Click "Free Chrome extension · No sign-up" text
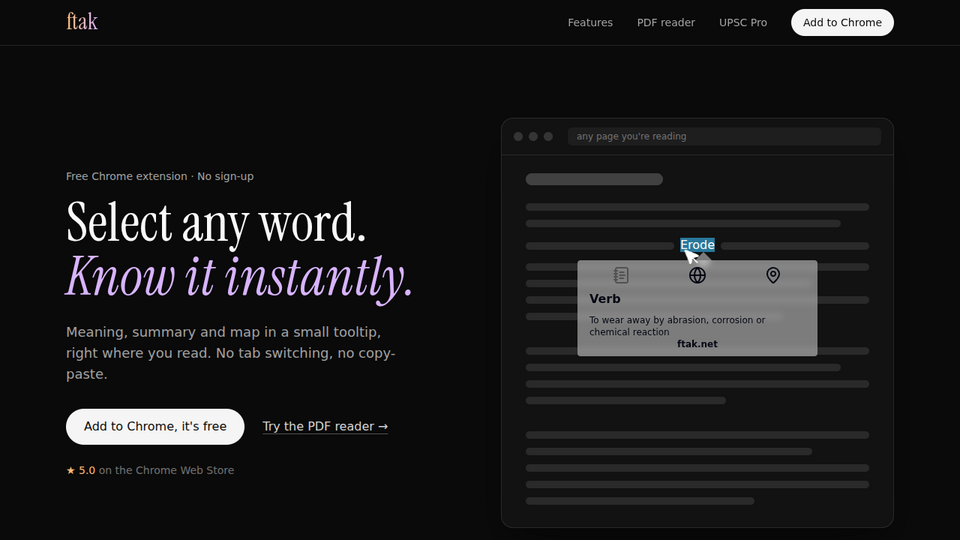960x540 pixels. point(160,176)
